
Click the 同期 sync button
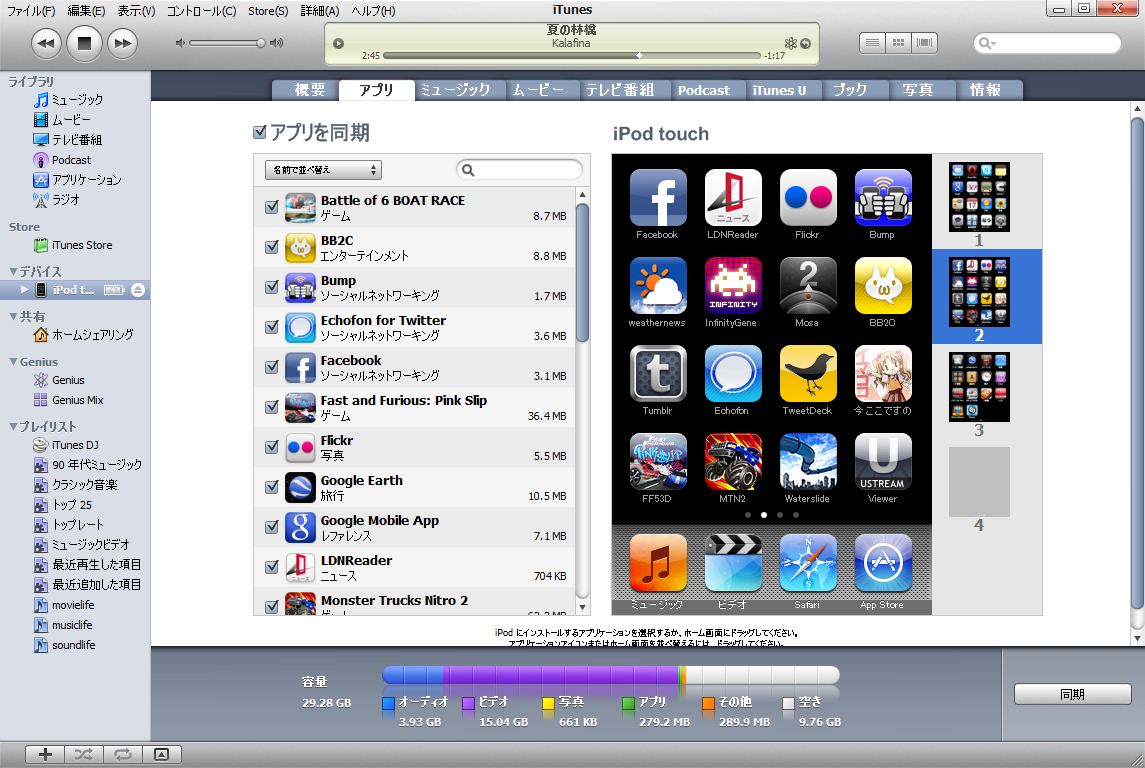[1072, 694]
